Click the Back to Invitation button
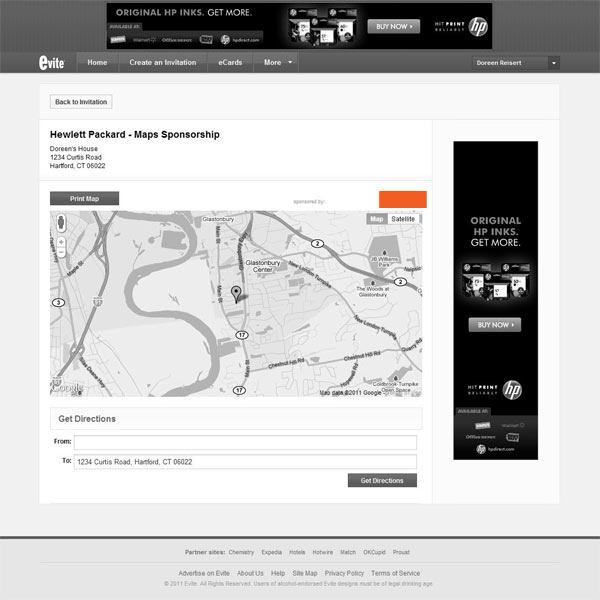Image resolution: width=600 pixels, height=600 pixels. pos(81,102)
